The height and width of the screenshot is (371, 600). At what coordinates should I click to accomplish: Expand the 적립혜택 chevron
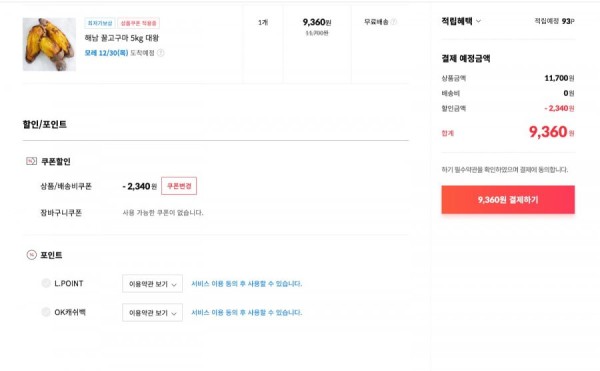click(478, 21)
